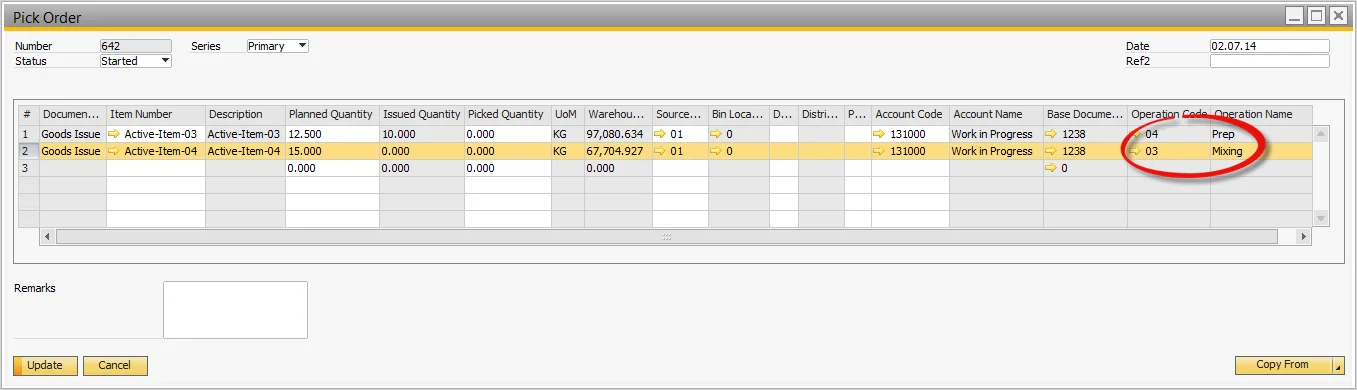Open link arrow for Active-Item-04
The height and width of the screenshot is (390, 1357).
click(113, 151)
